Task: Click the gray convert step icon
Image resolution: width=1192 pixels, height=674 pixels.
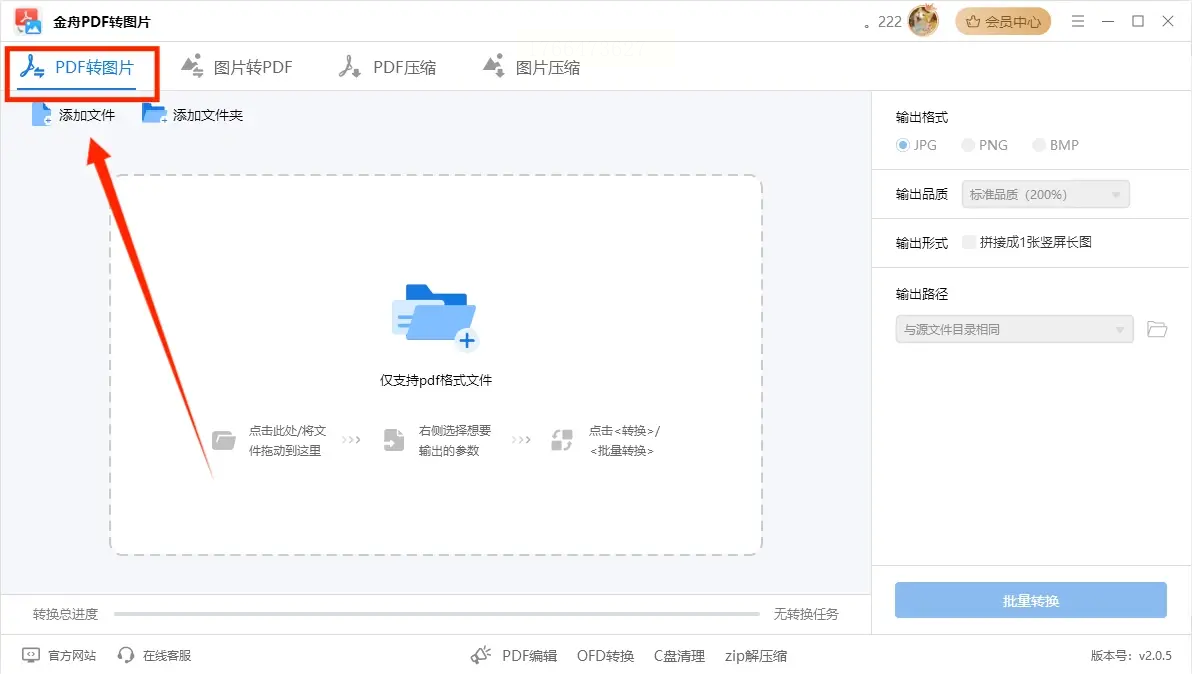Action: (x=562, y=440)
